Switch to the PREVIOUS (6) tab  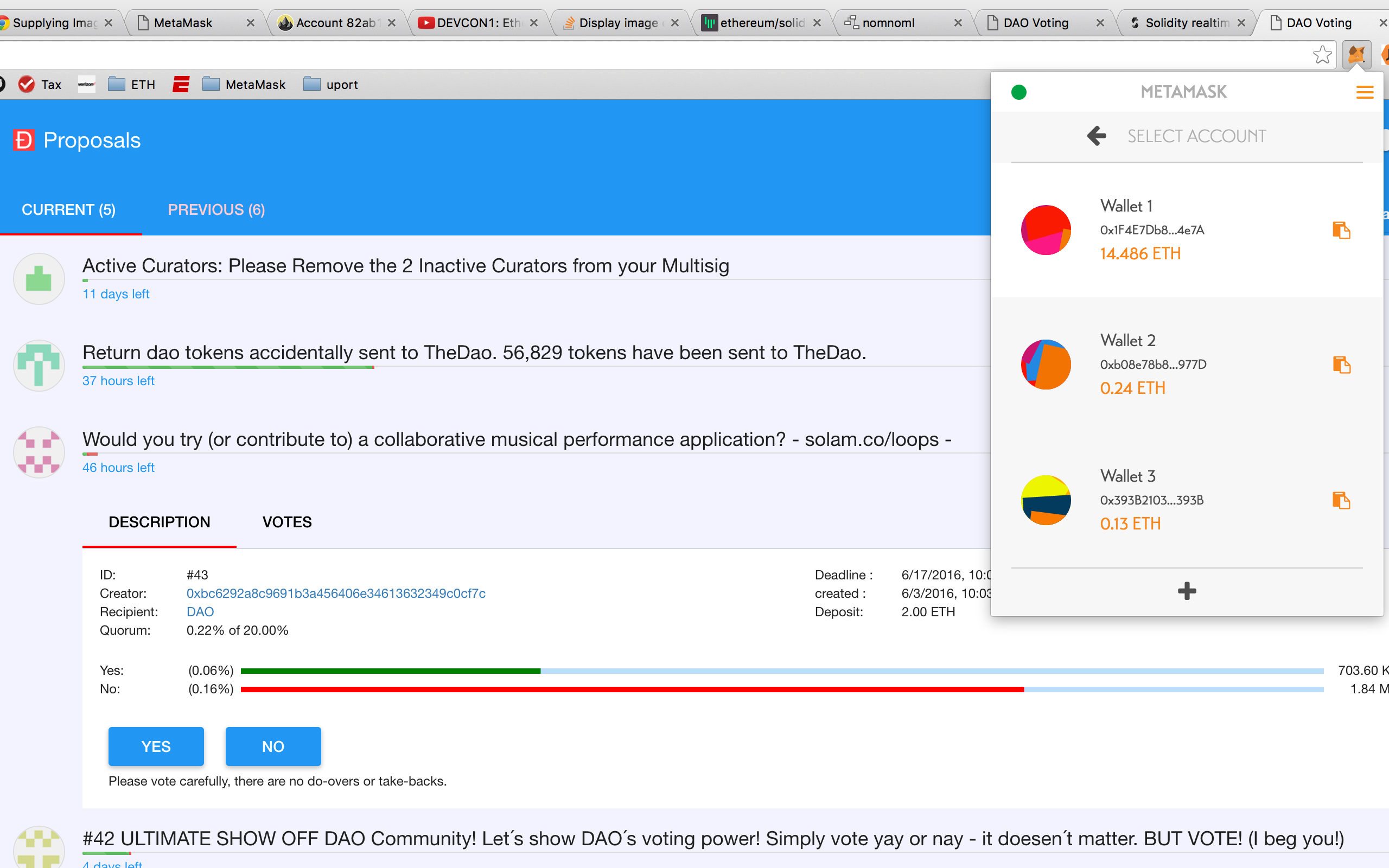pyautogui.click(x=216, y=209)
